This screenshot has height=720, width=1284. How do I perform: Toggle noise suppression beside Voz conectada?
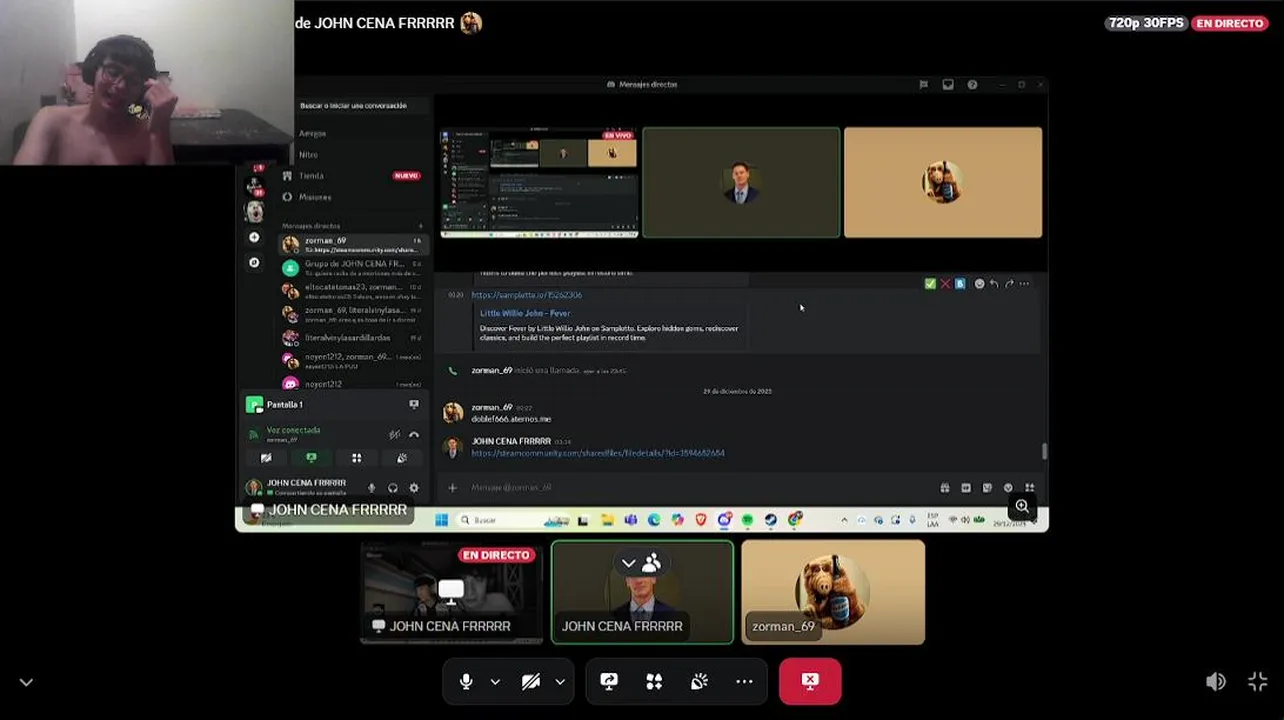395,434
